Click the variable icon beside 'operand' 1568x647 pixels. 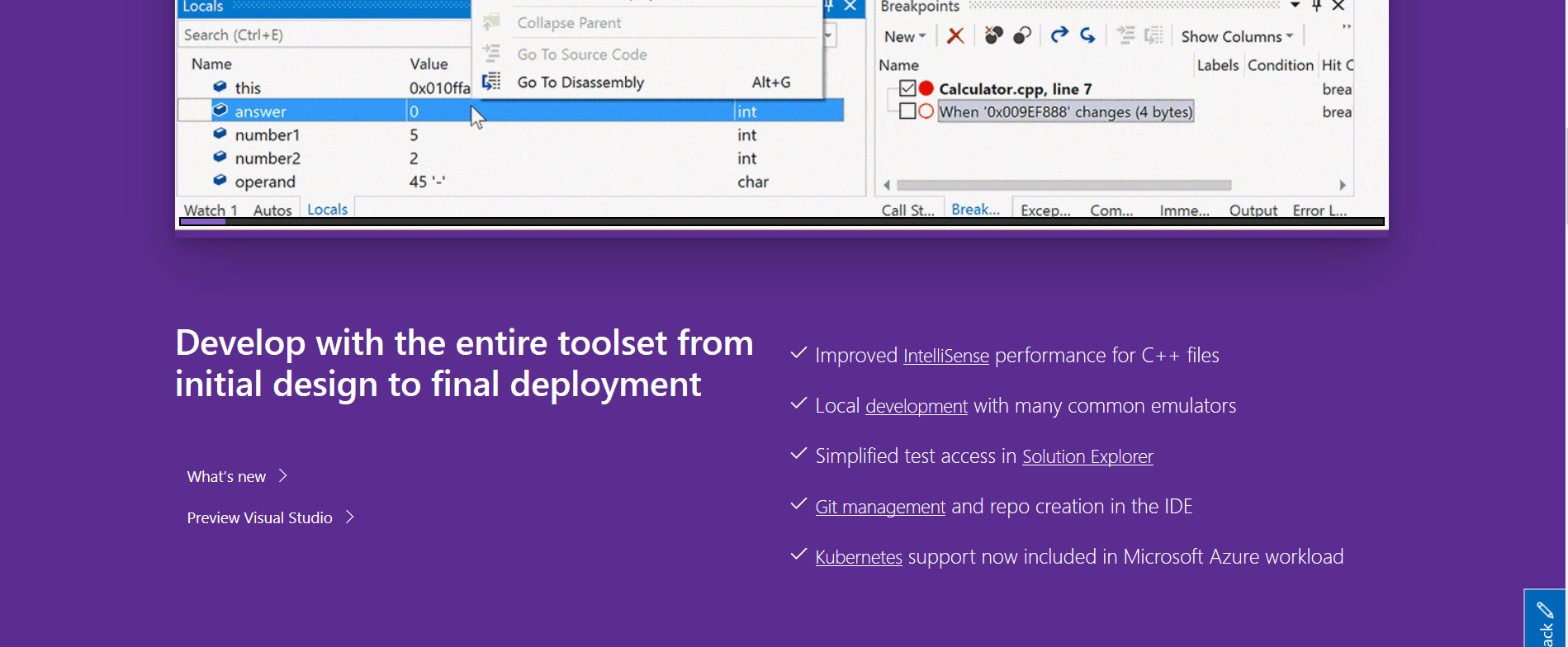click(220, 180)
